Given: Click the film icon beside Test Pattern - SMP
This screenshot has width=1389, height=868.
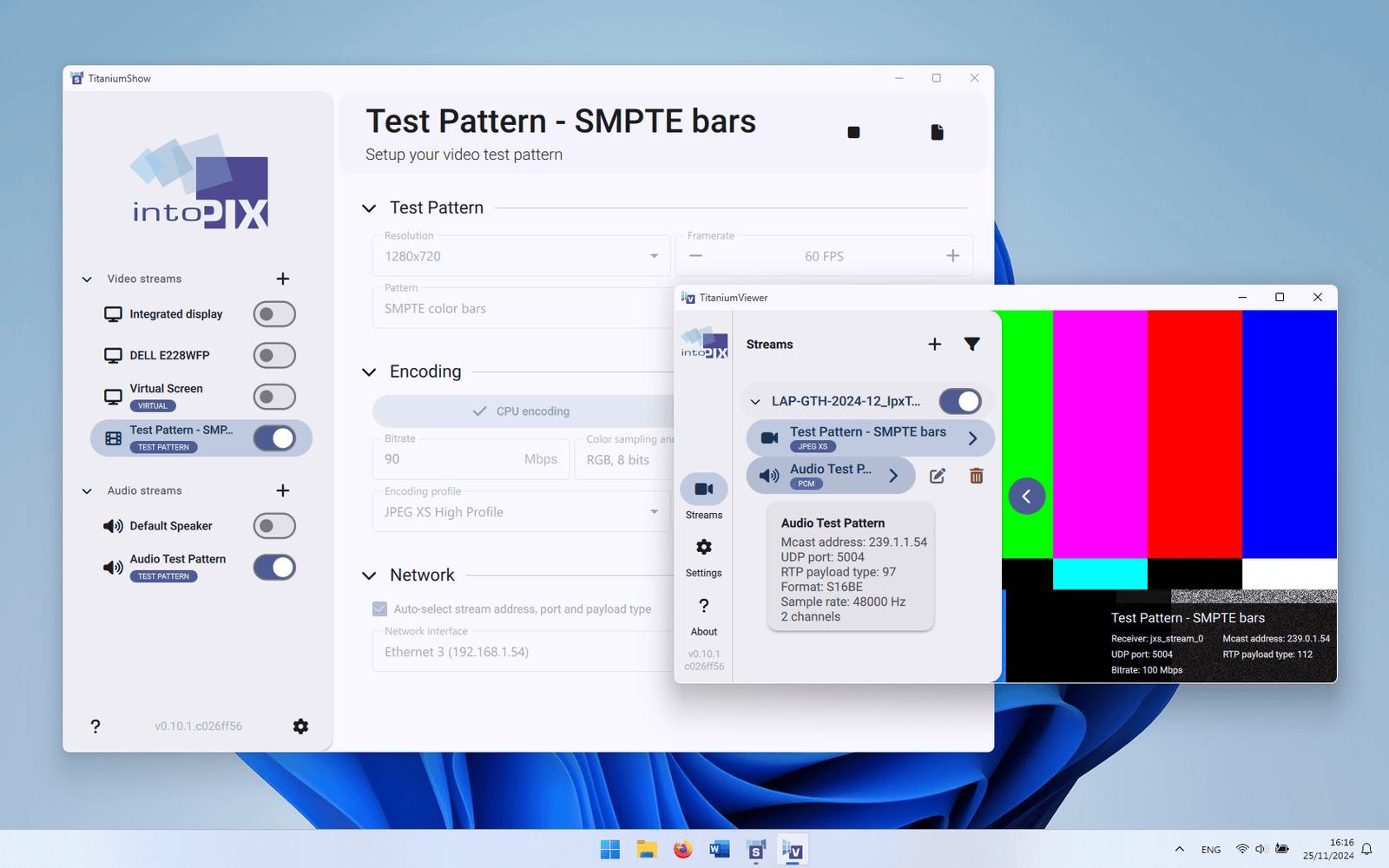Looking at the screenshot, I should click(113, 438).
